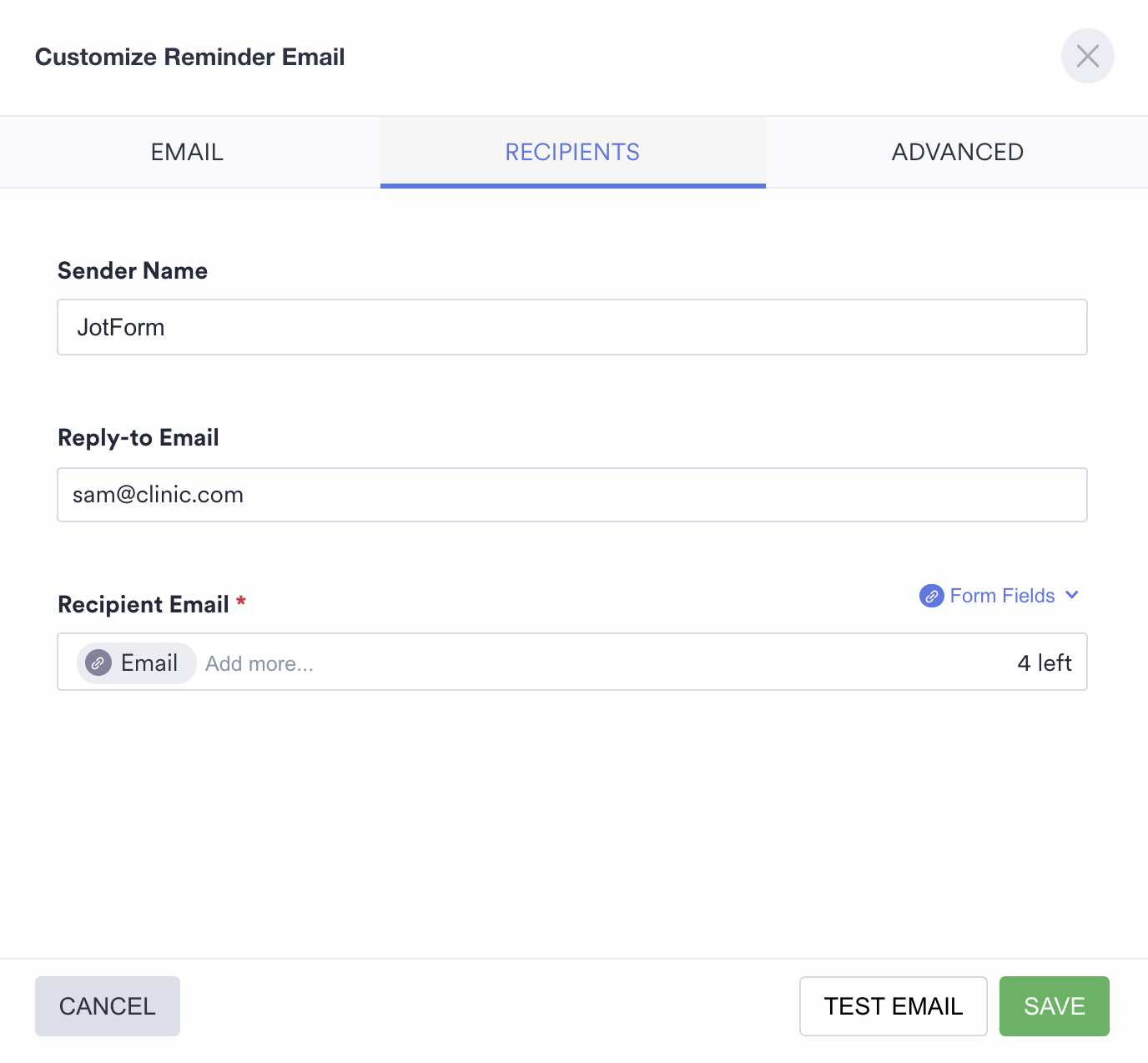Click the '4 left' recipient counter
This screenshot has height=1063, width=1148.
pos(1044,663)
